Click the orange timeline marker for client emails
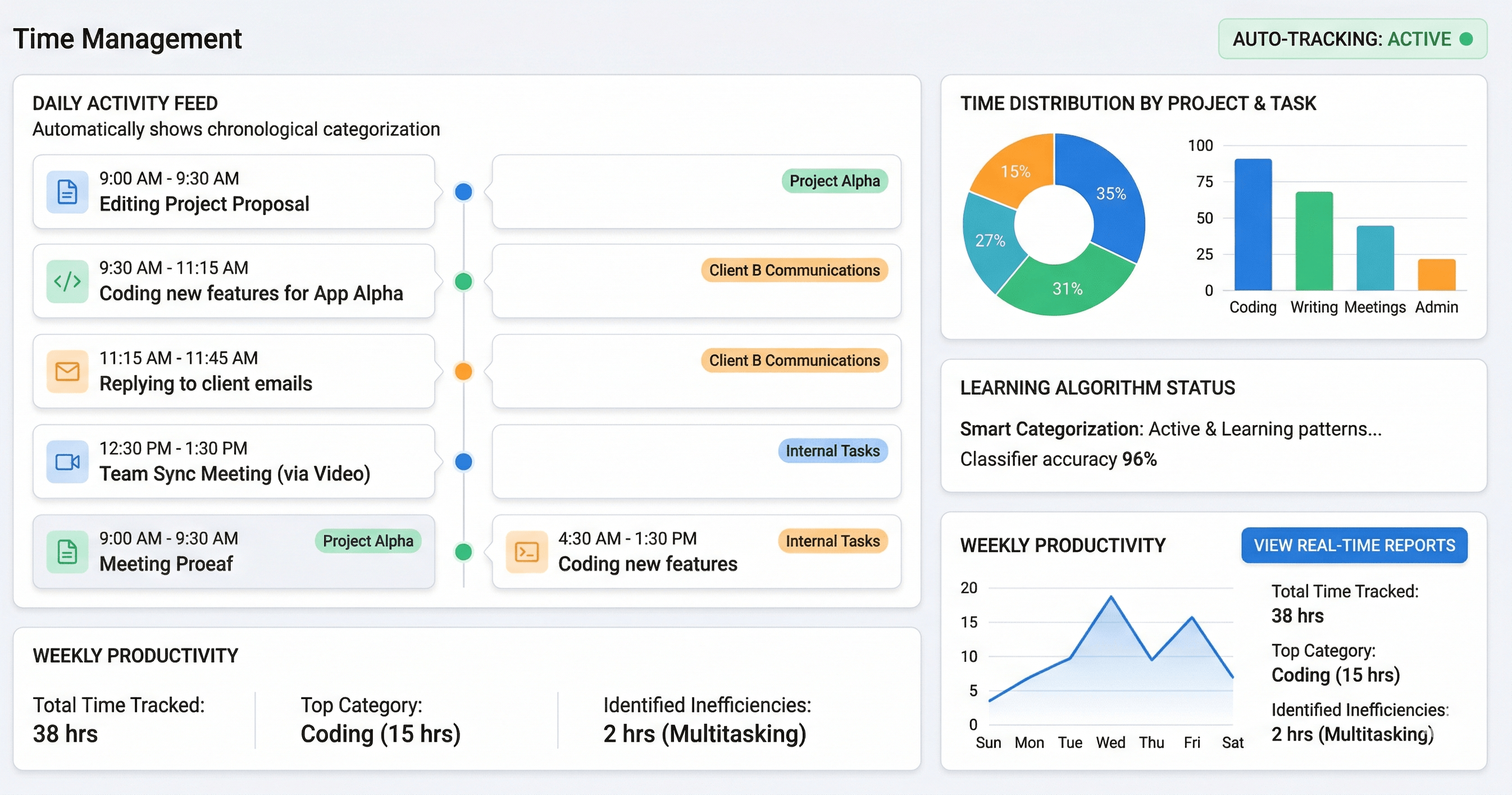1512x795 pixels. pos(463,371)
